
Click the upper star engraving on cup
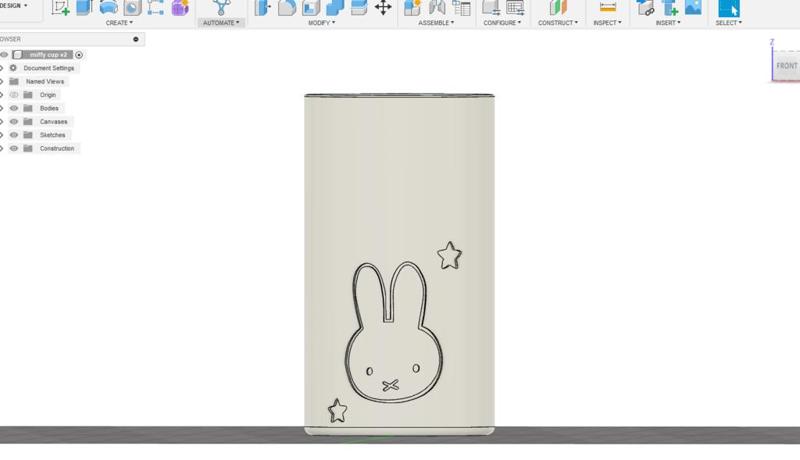tap(449, 255)
